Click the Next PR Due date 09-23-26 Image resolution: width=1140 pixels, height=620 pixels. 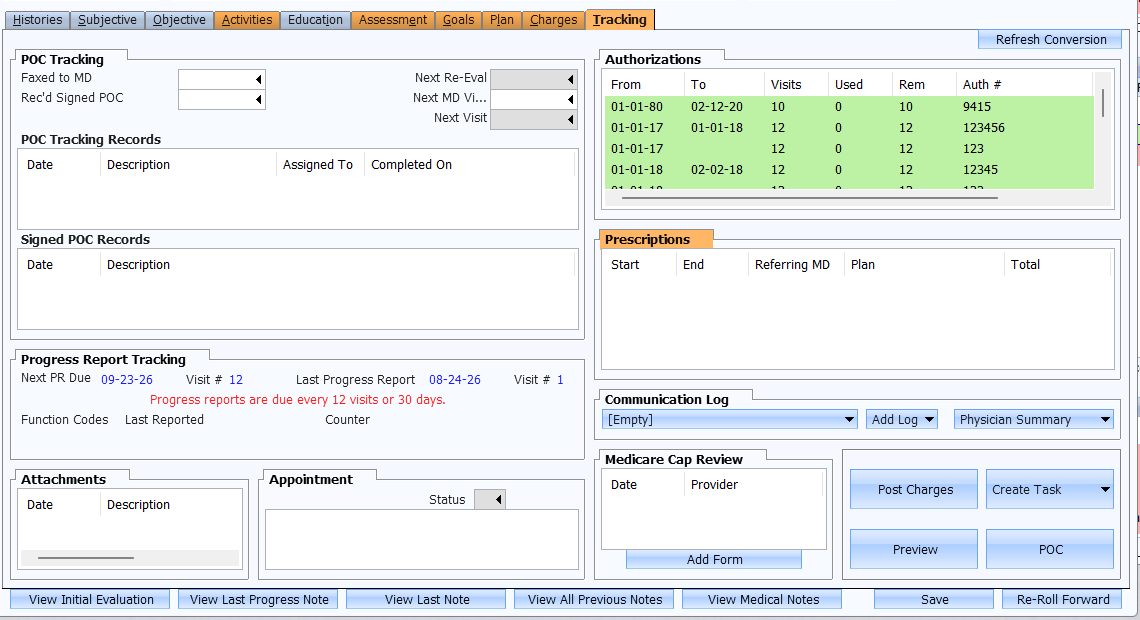tap(127, 379)
